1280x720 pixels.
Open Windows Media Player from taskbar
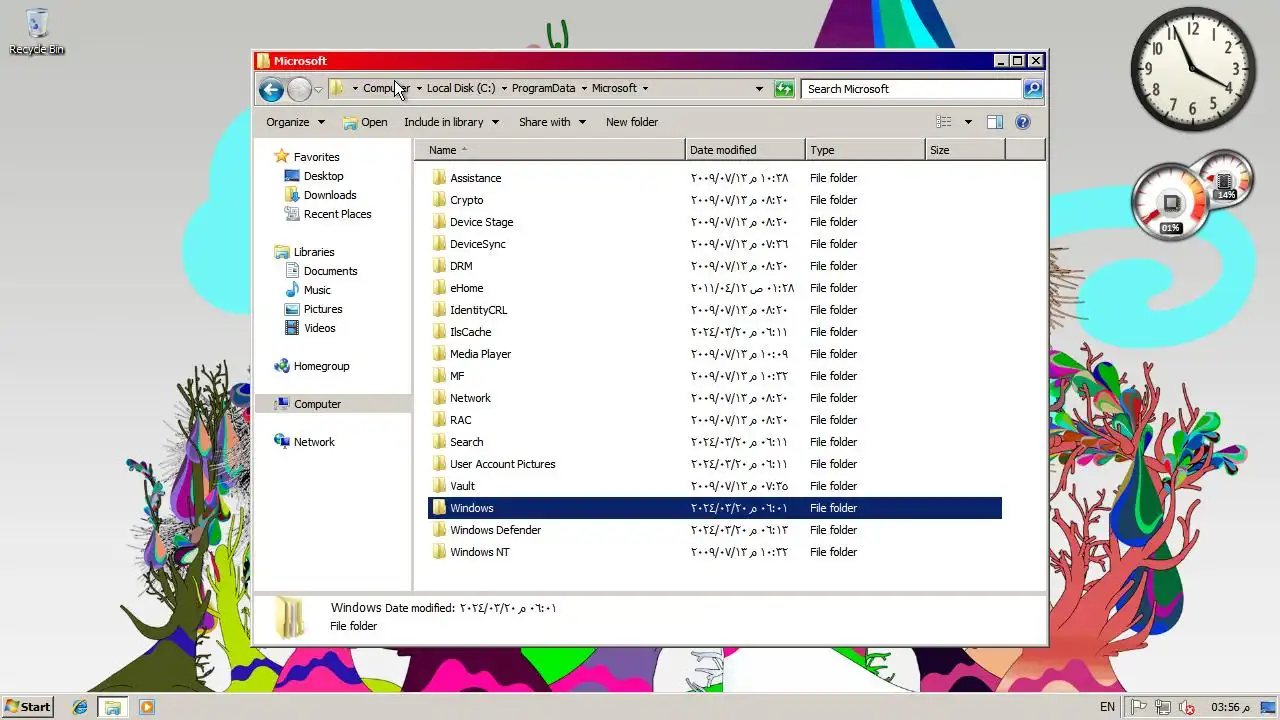point(147,707)
